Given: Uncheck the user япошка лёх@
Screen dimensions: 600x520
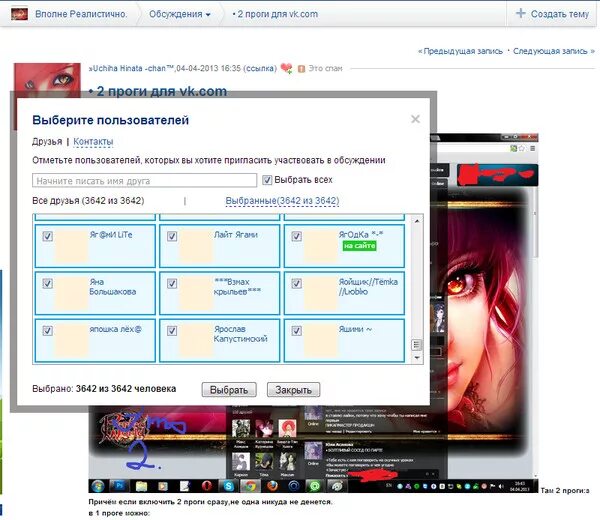Looking at the screenshot, I should 47,331.
